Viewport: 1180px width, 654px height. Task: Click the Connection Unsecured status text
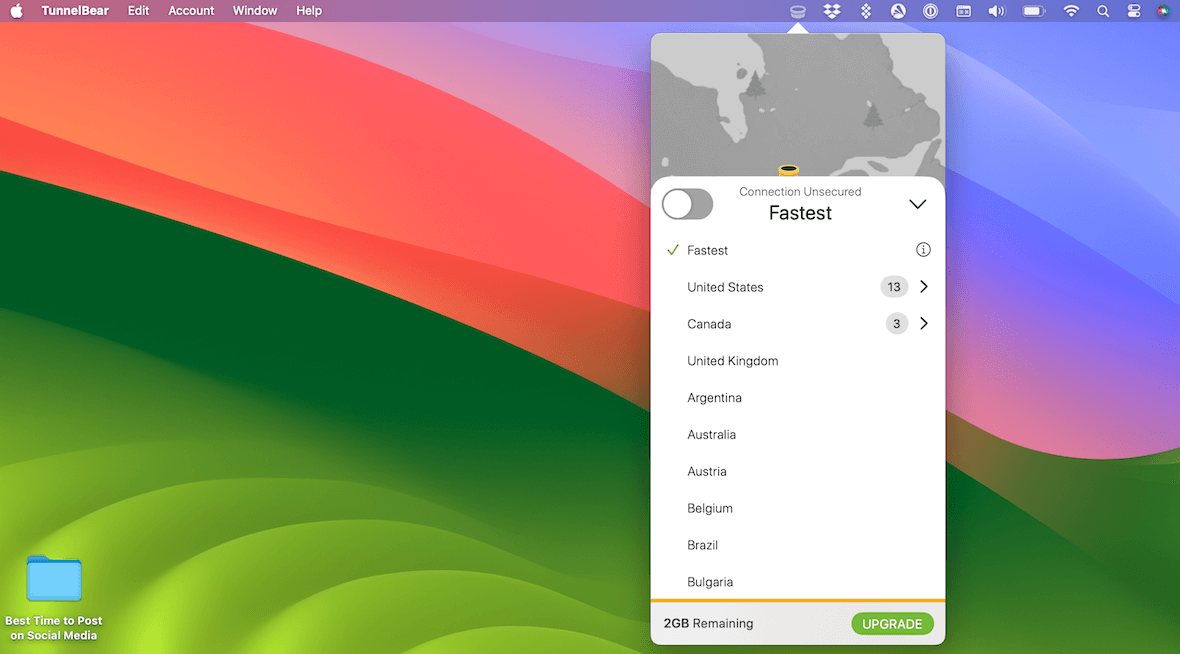coord(800,192)
